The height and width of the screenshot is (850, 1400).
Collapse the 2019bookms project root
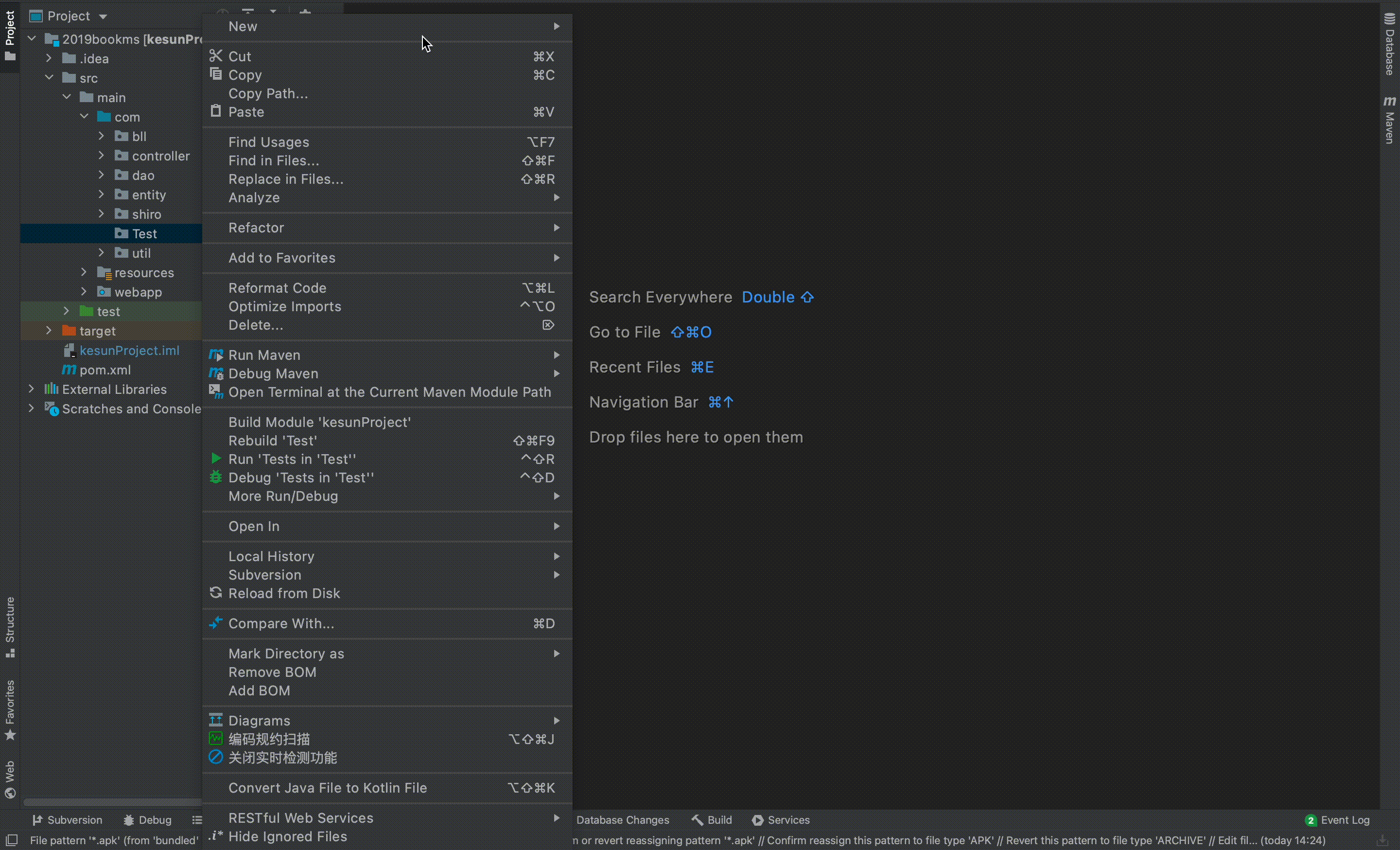click(x=32, y=38)
